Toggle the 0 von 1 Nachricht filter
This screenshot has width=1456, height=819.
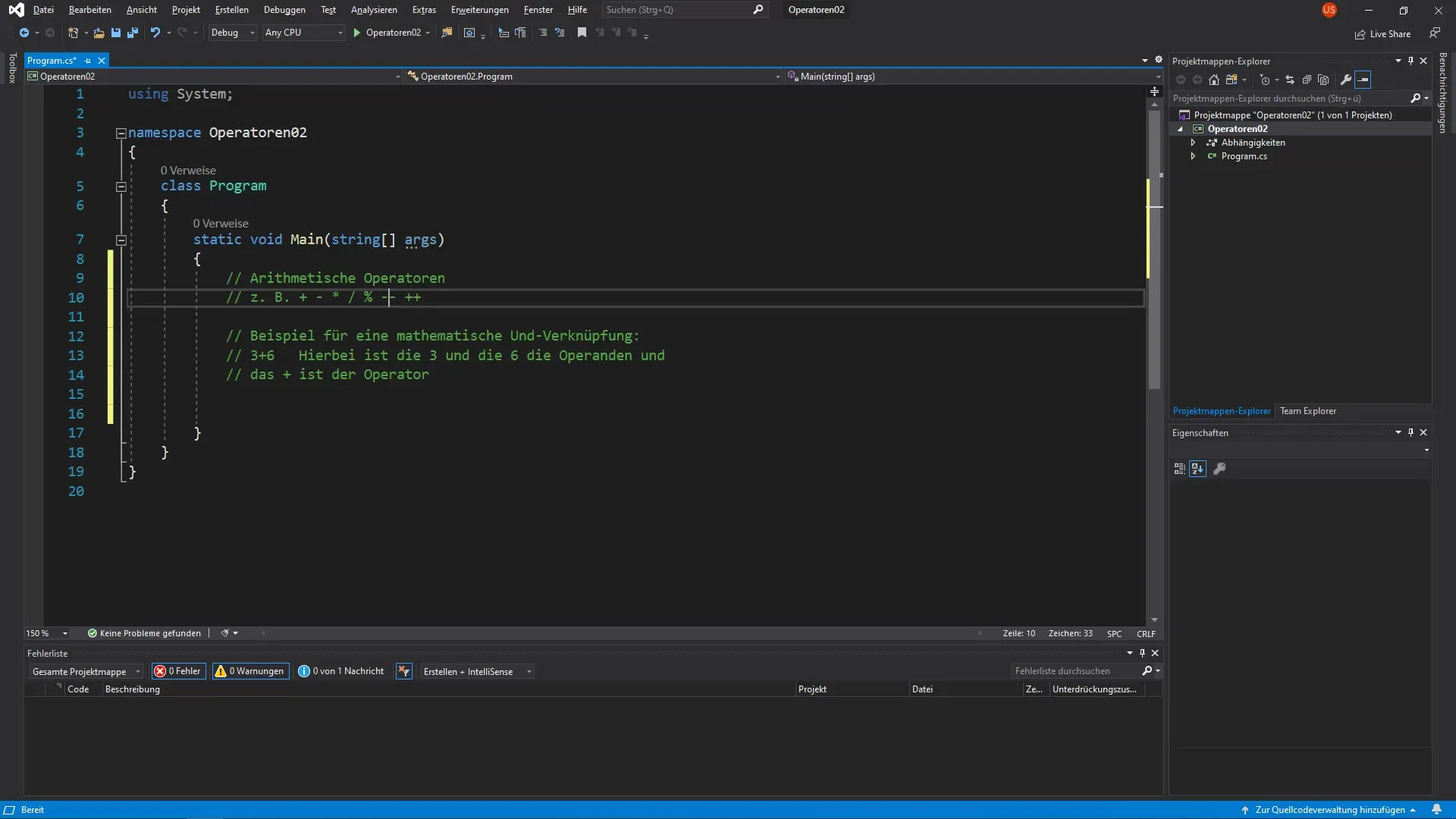pos(341,671)
